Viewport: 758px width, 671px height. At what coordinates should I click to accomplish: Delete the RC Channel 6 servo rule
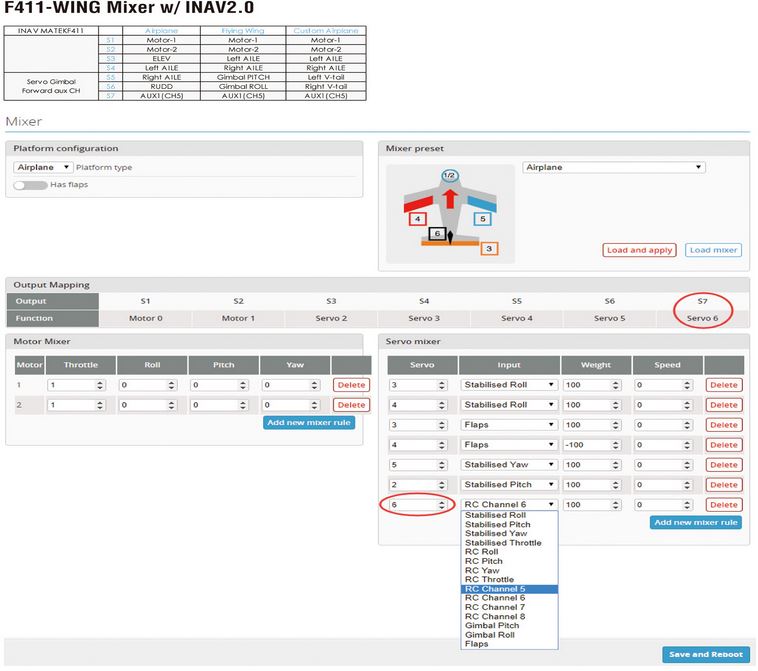click(724, 505)
